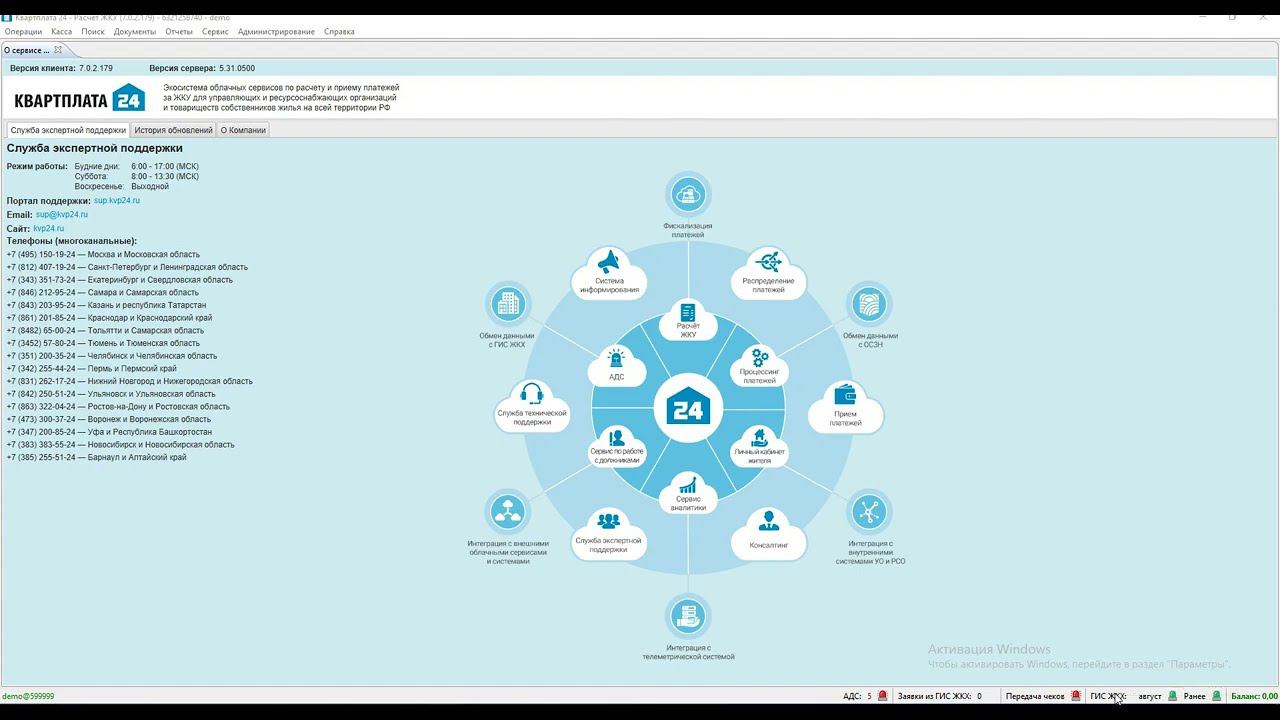This screenshot has height=720, width=1280.
Task: Click the Процессинг платежей gears icon
Action: click(760, 357)
